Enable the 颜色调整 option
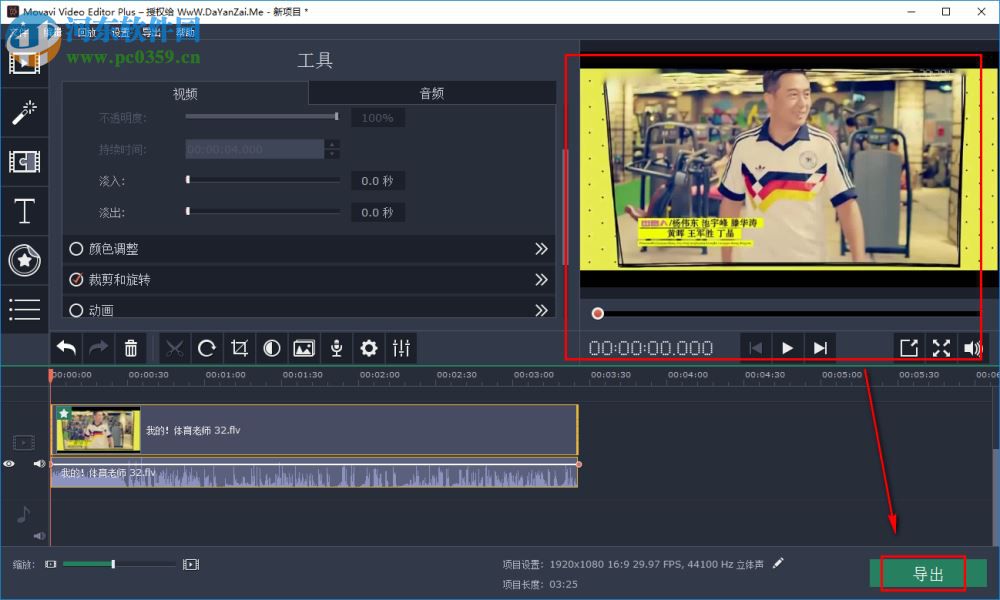1000x600 pixels. pyautogui.click(x=76, y=249)
